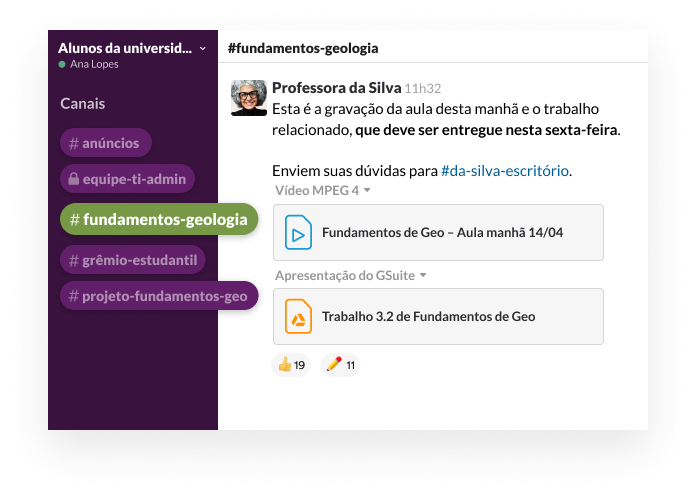This screenshot has height=496, width=696.
Task: Expand the workspace name dropdown chevron
Action: pyautogui.click(x=203, y=48)
